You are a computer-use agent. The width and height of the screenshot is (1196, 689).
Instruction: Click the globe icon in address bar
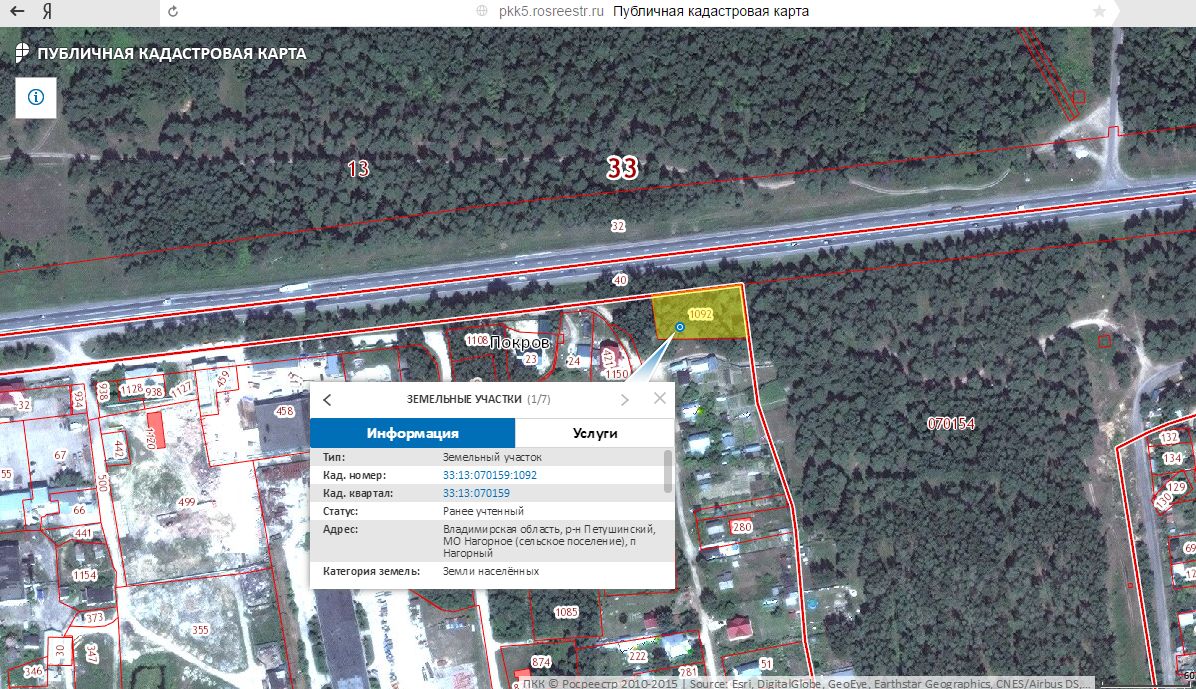[482, 11]
